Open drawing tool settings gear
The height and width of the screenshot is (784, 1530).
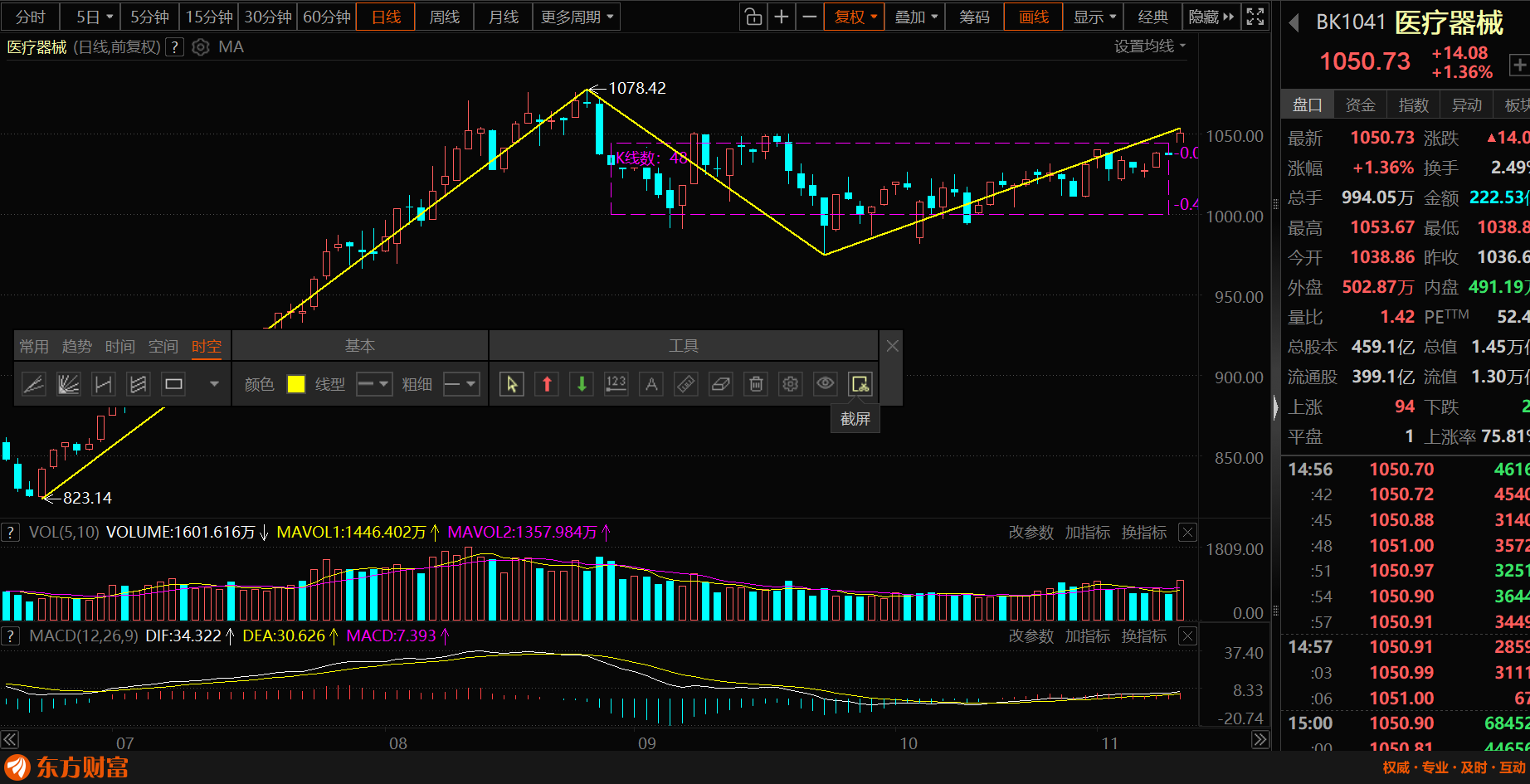[791, 384]
